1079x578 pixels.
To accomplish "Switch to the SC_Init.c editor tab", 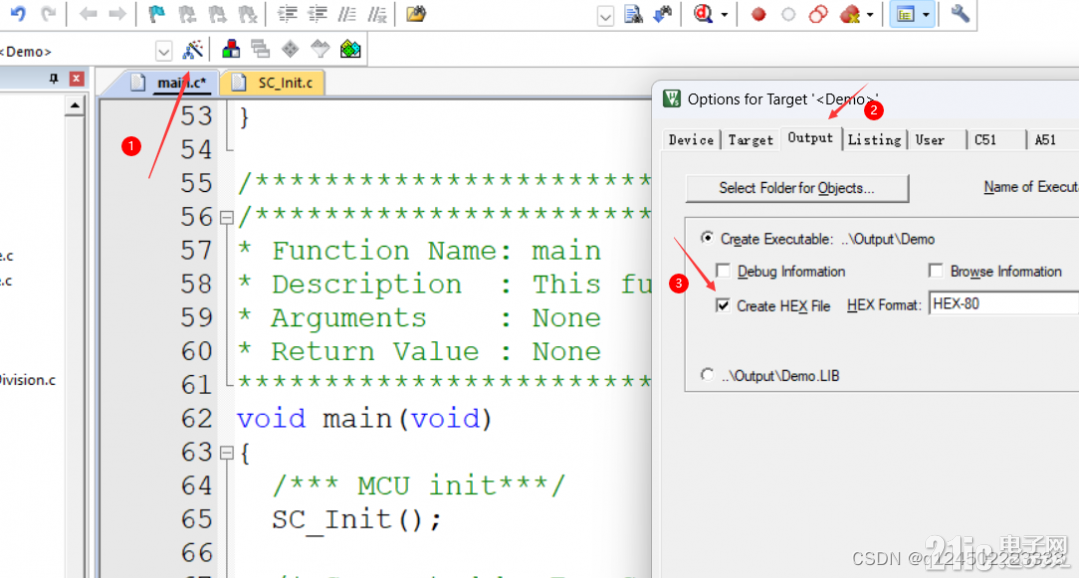I will (274, 83).
